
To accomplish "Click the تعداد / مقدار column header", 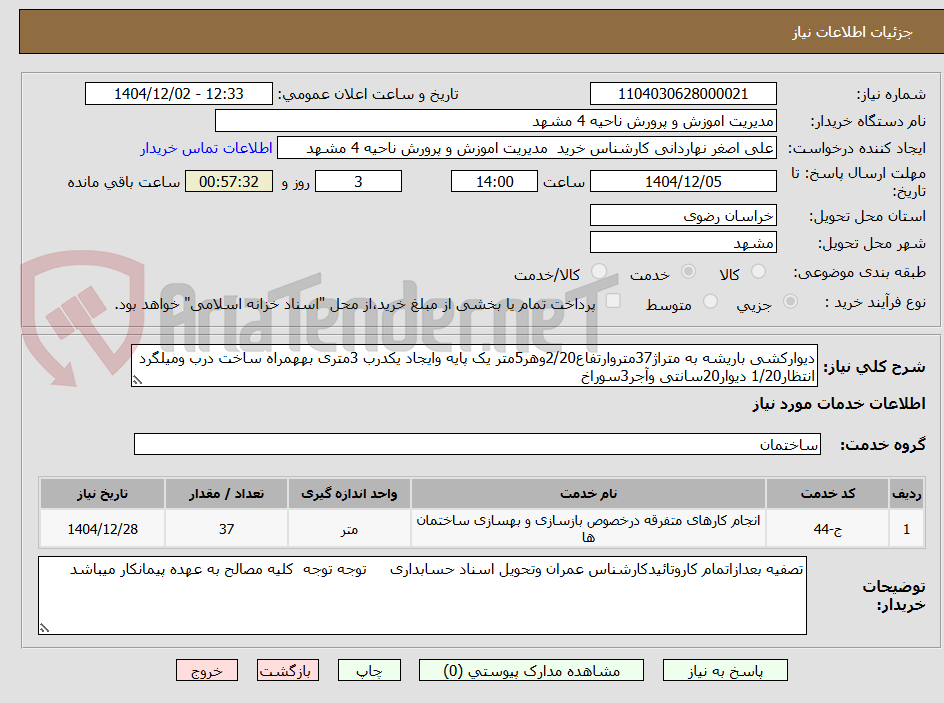I will click(x=226, y=494).
